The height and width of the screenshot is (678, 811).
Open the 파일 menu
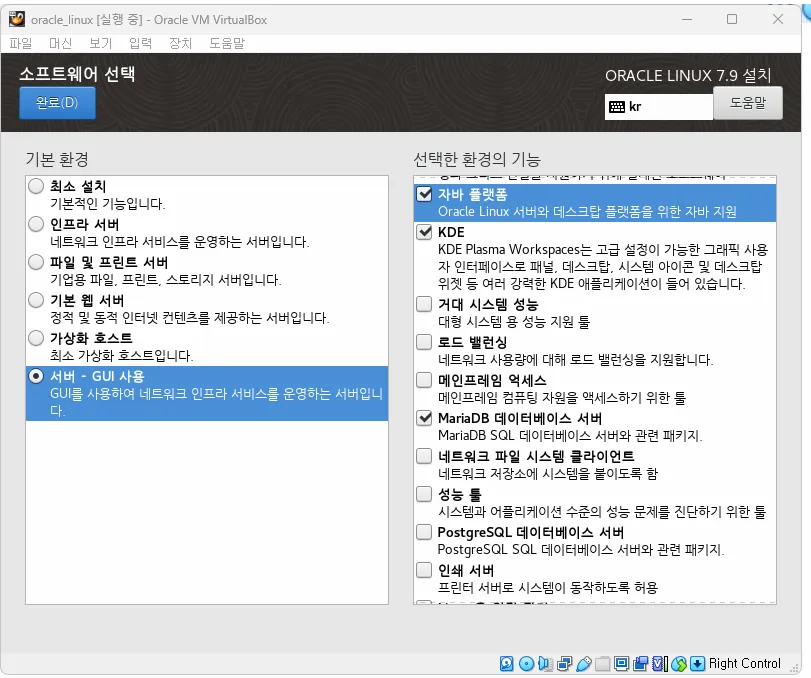click(x=21, y=43)
